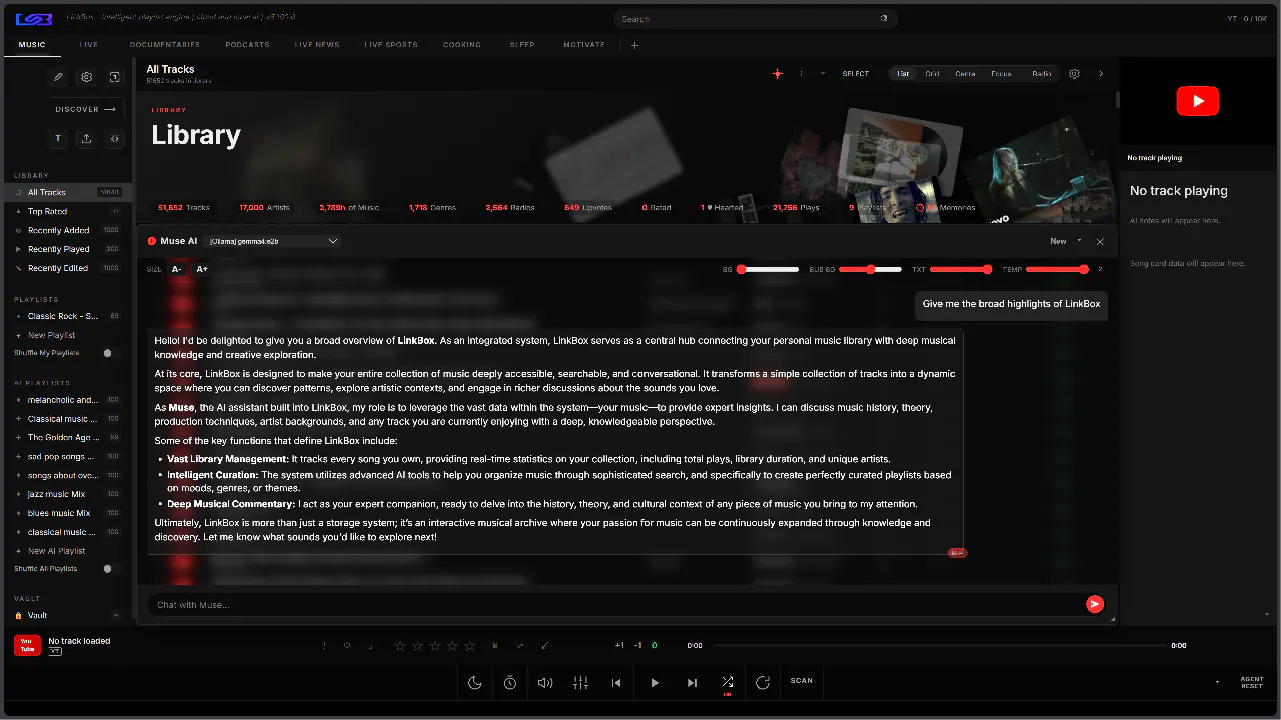The width and height of the screenshot is (1281, 720).
Task: Open the track options three-dot menu in player bar
Action: pos(324,646)
